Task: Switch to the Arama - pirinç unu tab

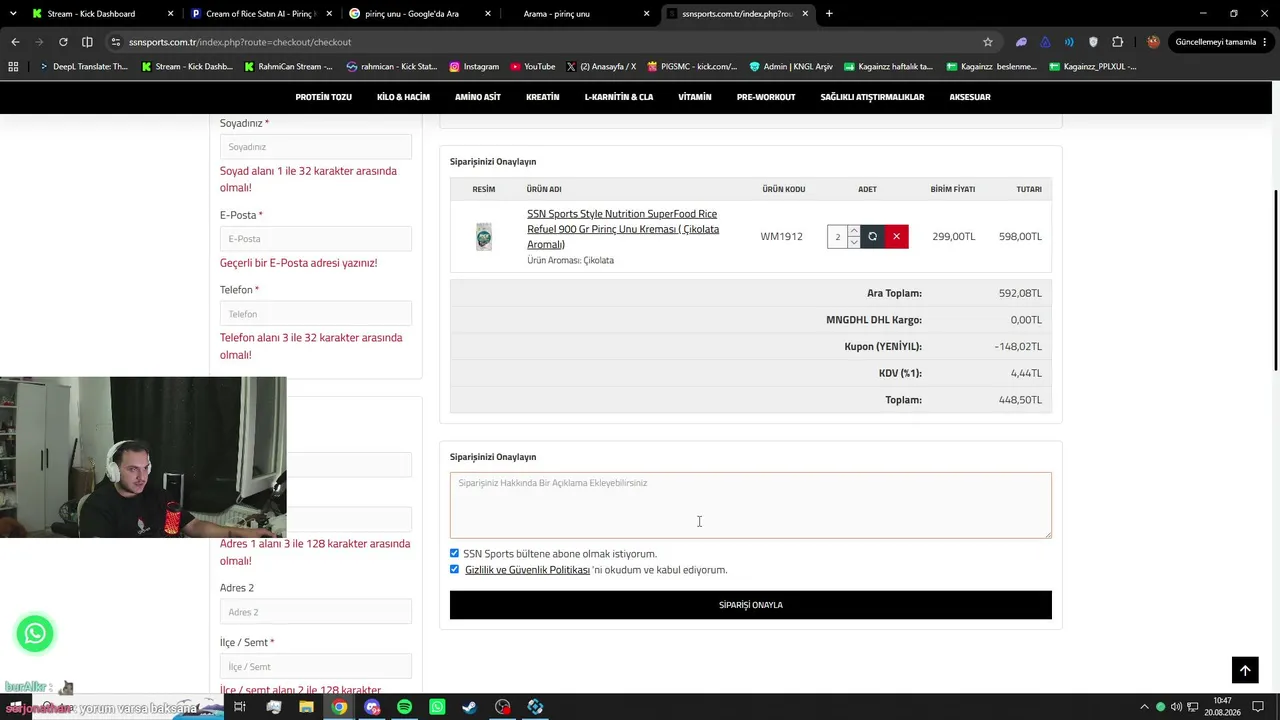Action: click(577, 14)
